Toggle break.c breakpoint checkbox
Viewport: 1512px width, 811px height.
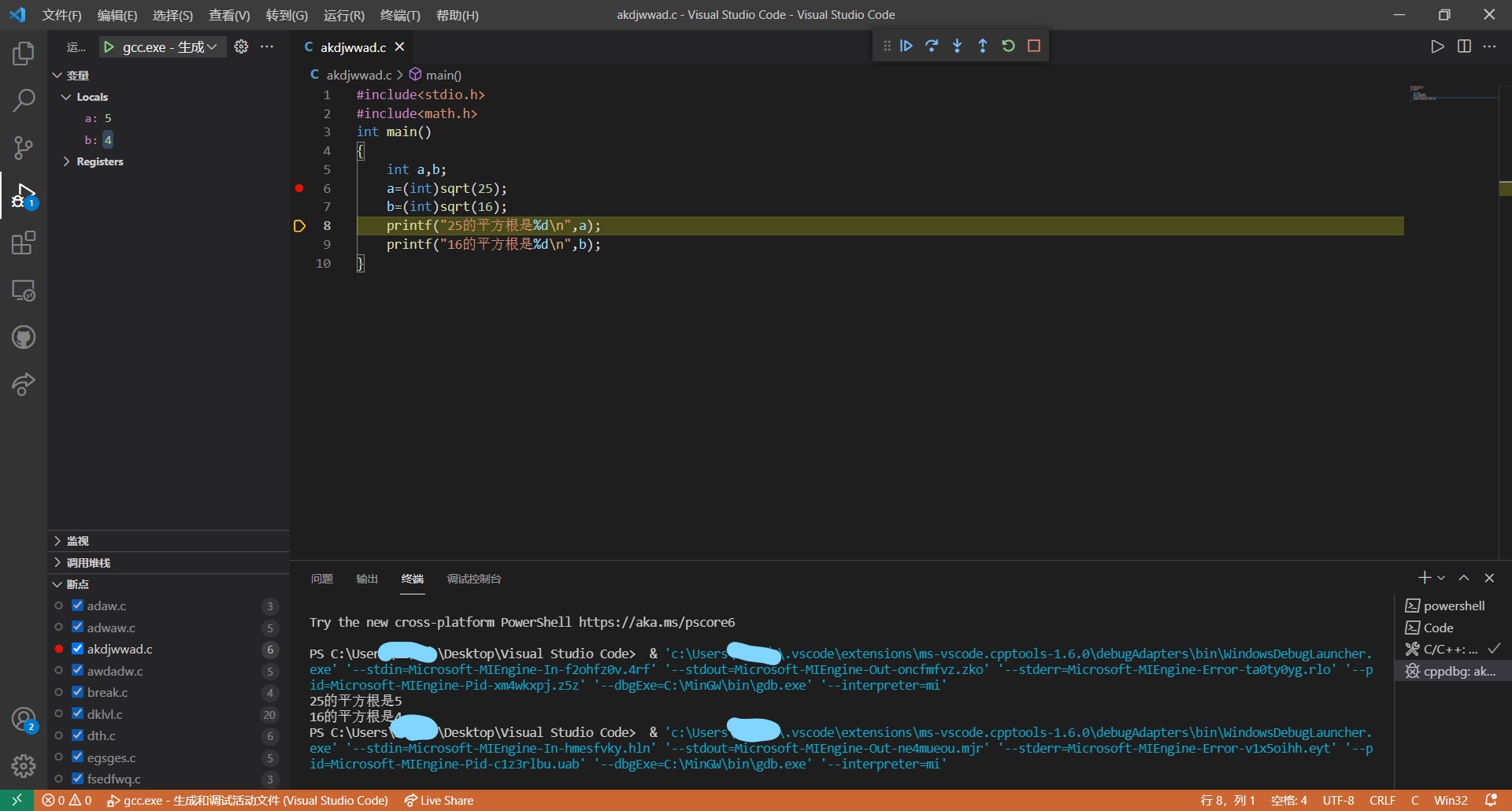(x=77, y=692)
